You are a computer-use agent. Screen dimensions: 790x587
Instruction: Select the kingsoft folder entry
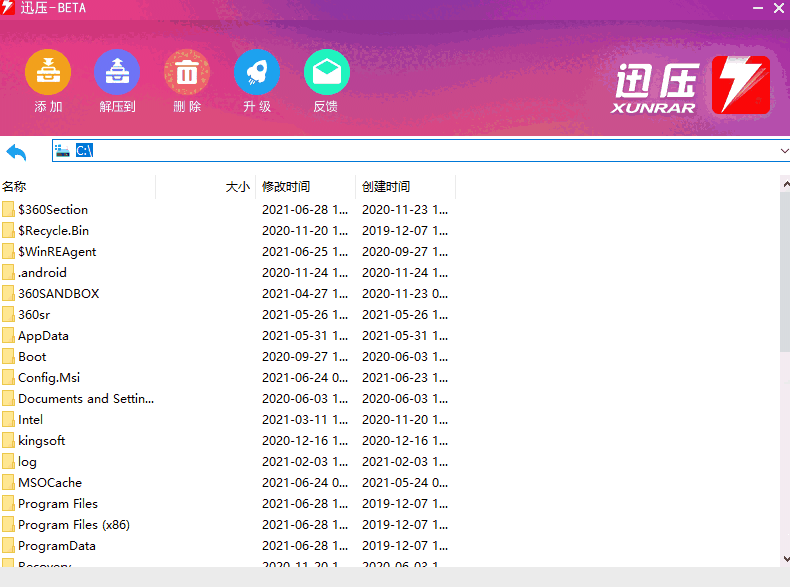click(x=41, y=441)
